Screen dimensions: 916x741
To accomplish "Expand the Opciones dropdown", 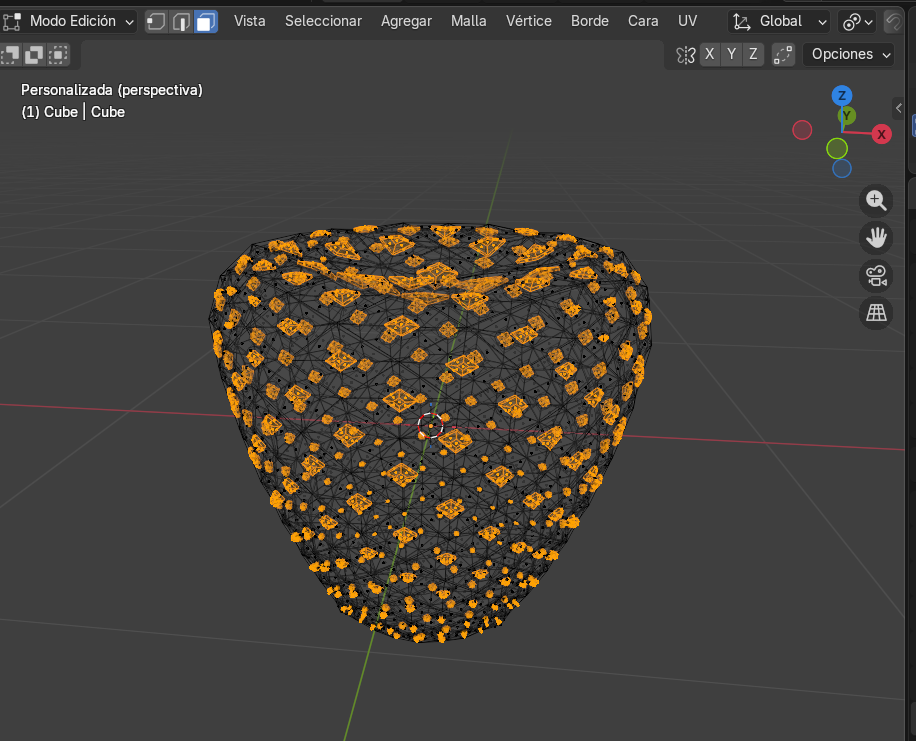I will click(850, 55).
